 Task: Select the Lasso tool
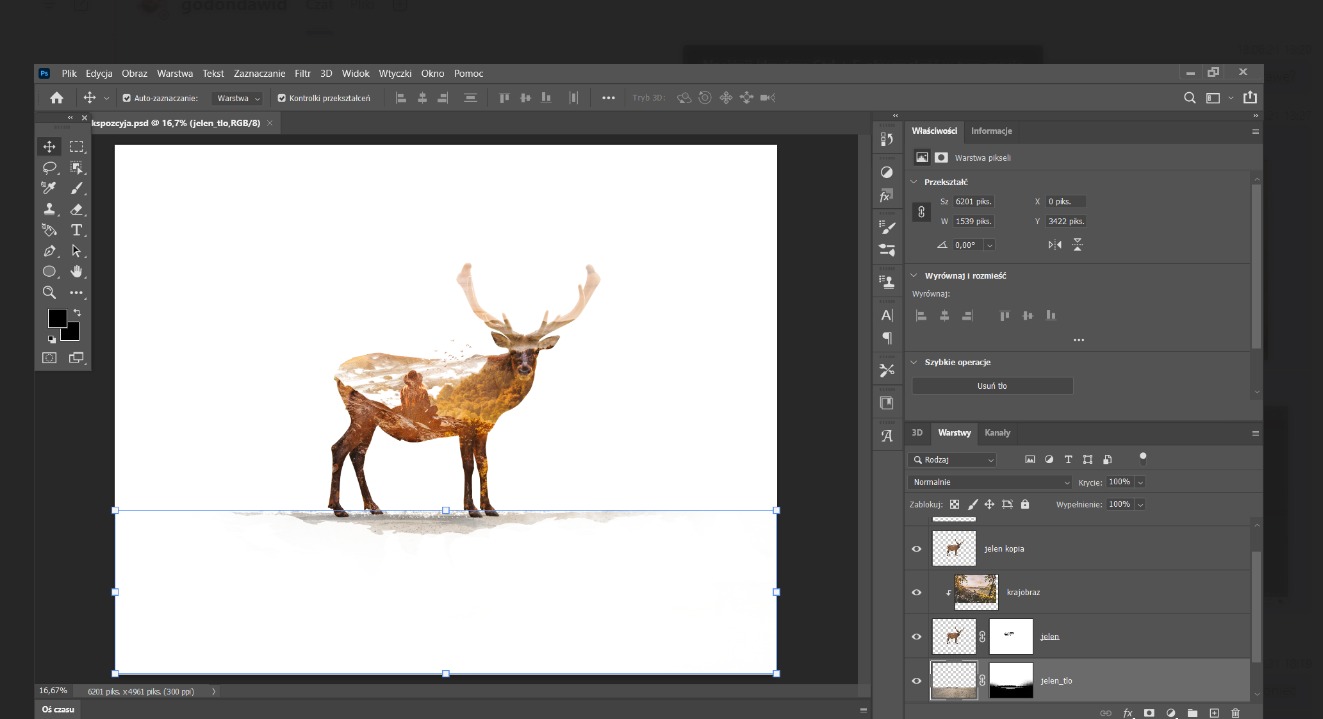click(49, 168)
